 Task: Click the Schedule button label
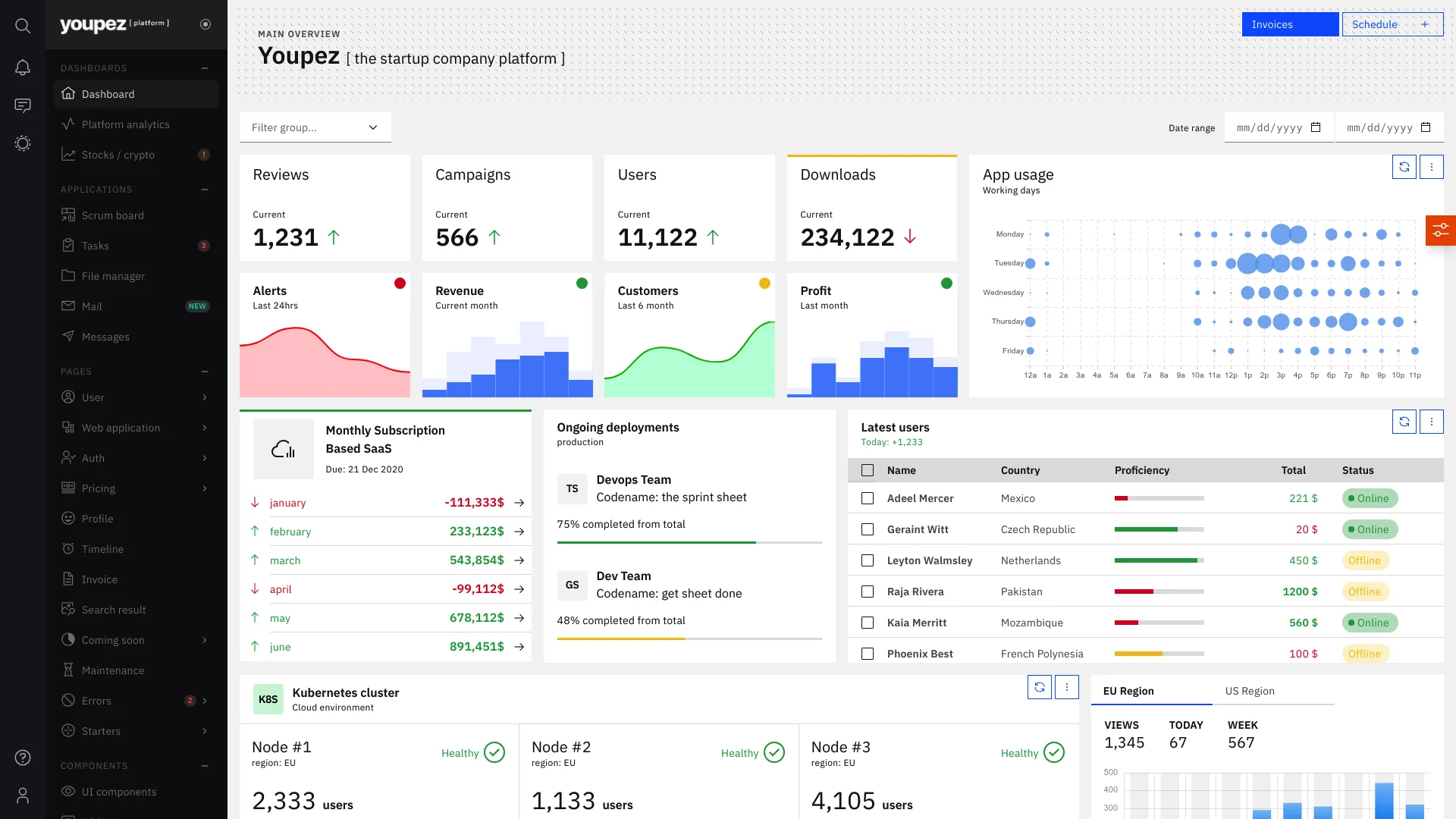tap(1374, 24)
